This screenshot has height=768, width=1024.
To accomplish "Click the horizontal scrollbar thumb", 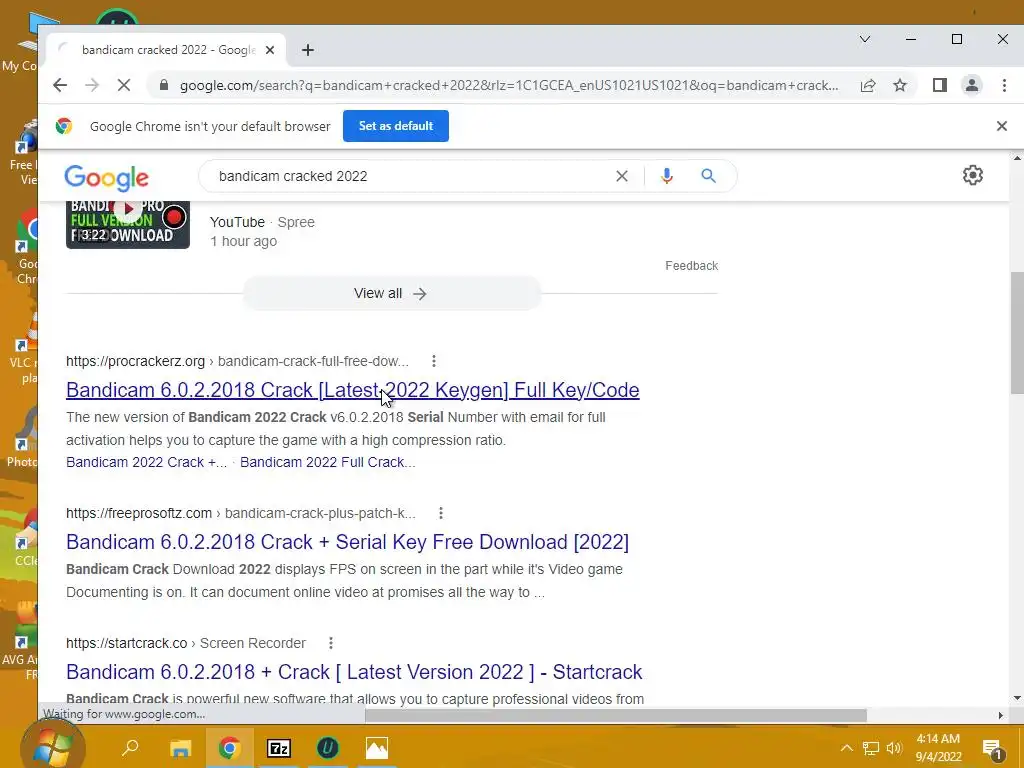I will (615, 715).
